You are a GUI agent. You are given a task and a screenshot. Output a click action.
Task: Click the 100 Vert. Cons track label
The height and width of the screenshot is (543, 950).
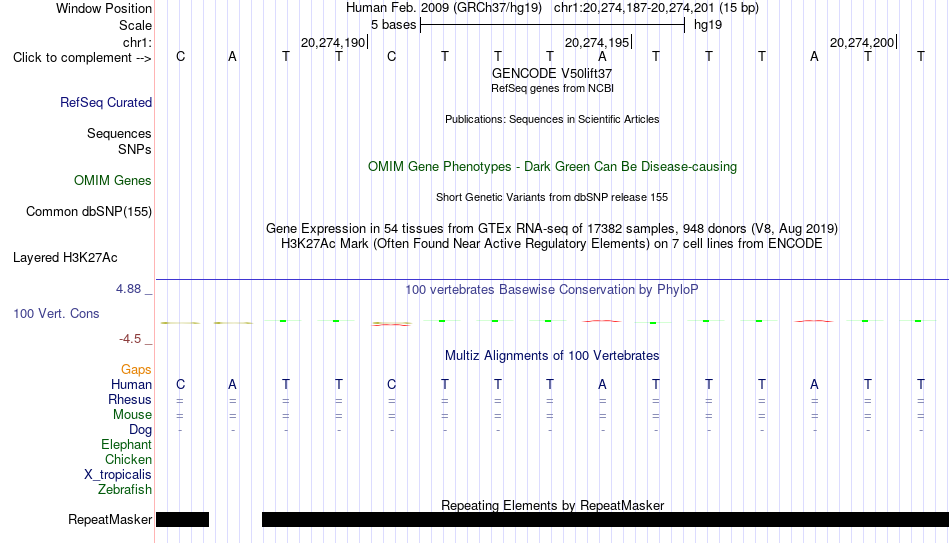click(x=56, y=313)
